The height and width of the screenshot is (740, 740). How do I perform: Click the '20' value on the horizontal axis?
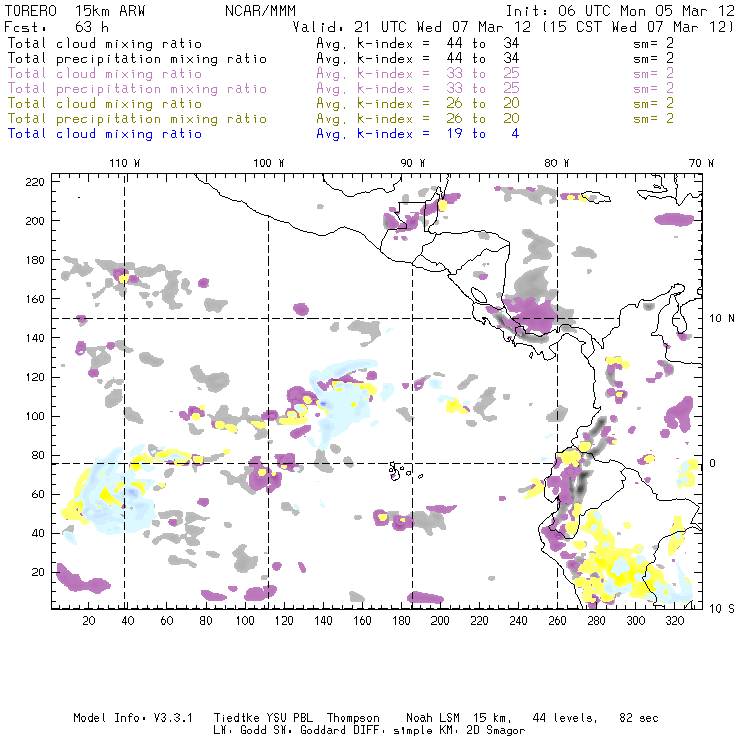coord(89,621)
